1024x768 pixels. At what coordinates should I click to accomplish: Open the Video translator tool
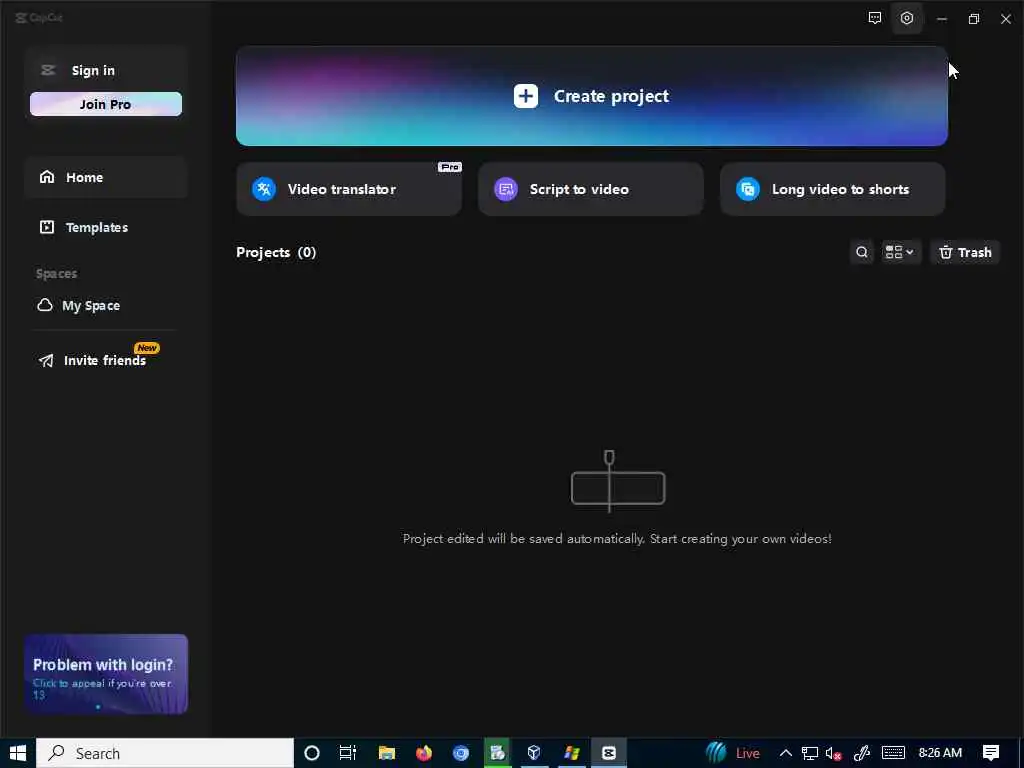(349, 189)
